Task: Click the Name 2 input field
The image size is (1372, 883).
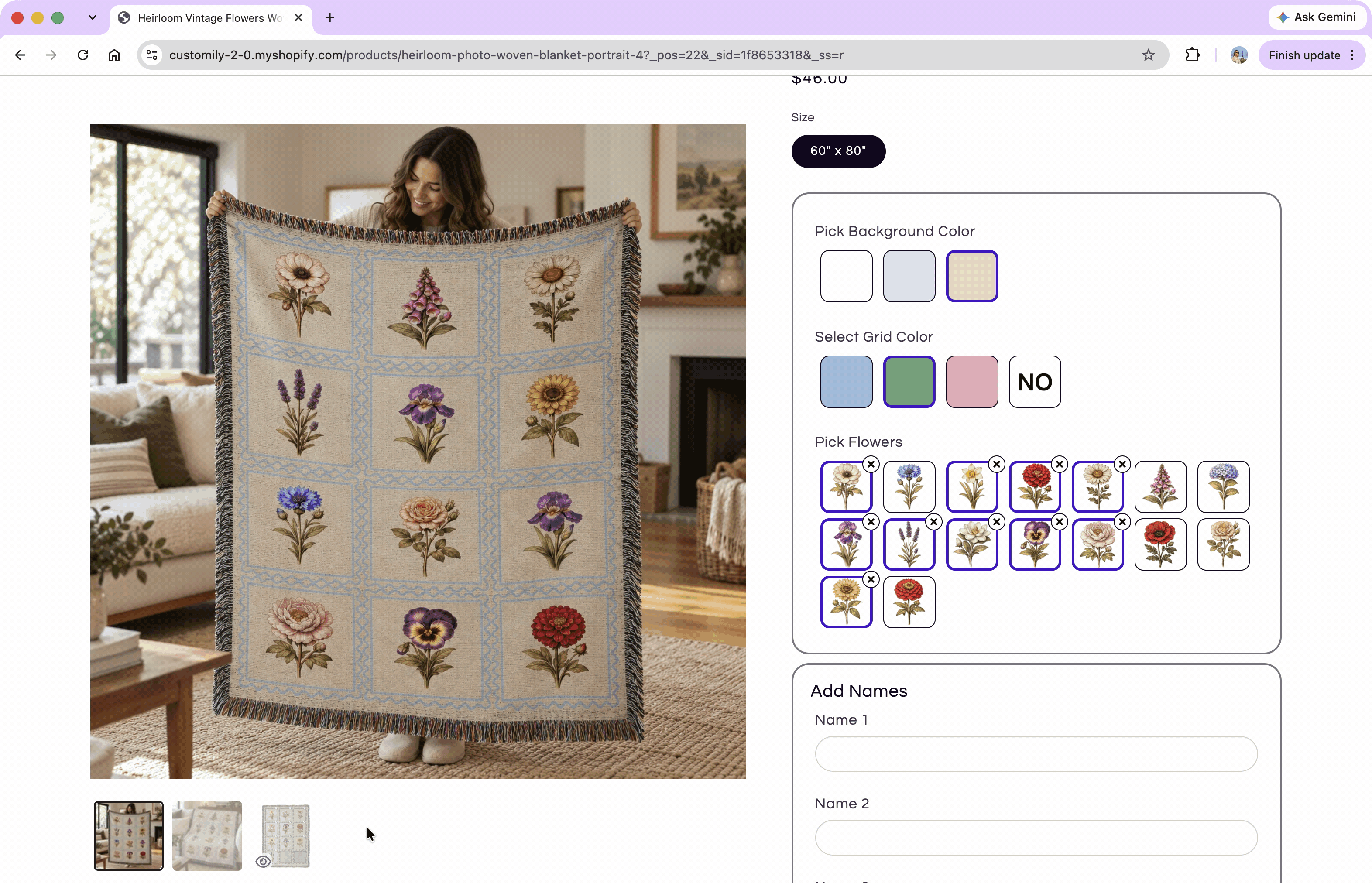Action: click(x=1036, y=837)
